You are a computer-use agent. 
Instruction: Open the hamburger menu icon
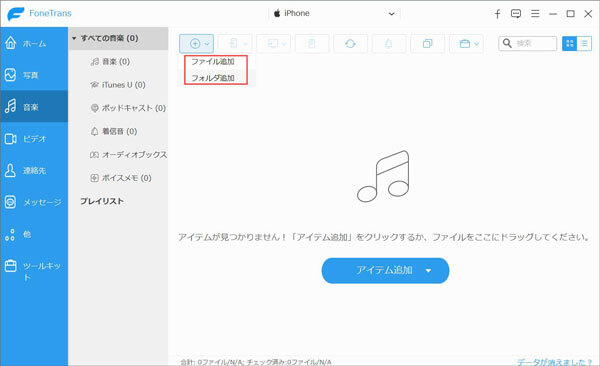click(x=535, y=14)
